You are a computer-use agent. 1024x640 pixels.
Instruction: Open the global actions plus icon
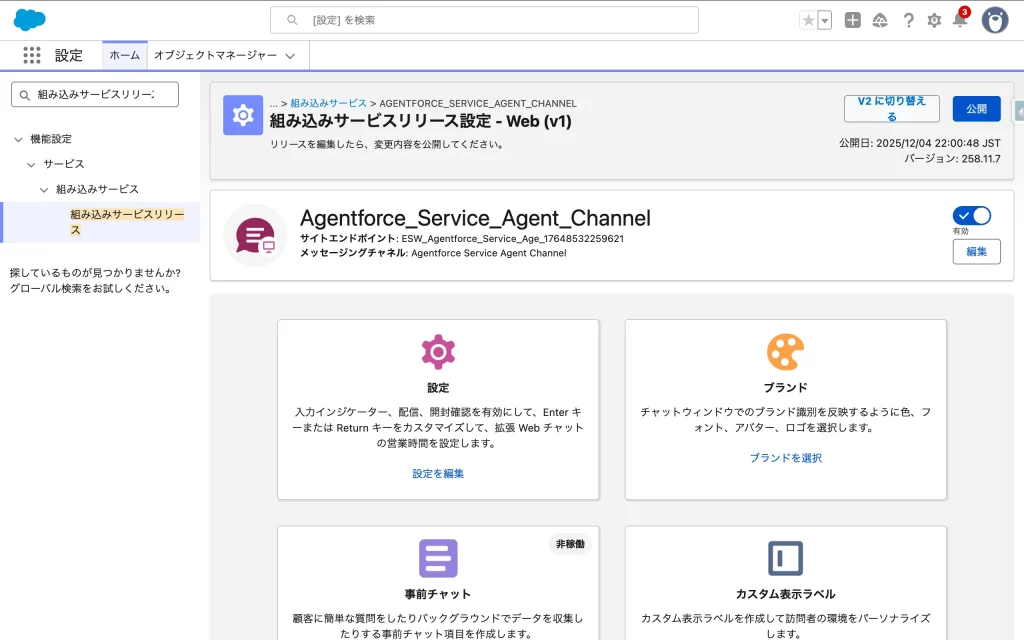852,20
